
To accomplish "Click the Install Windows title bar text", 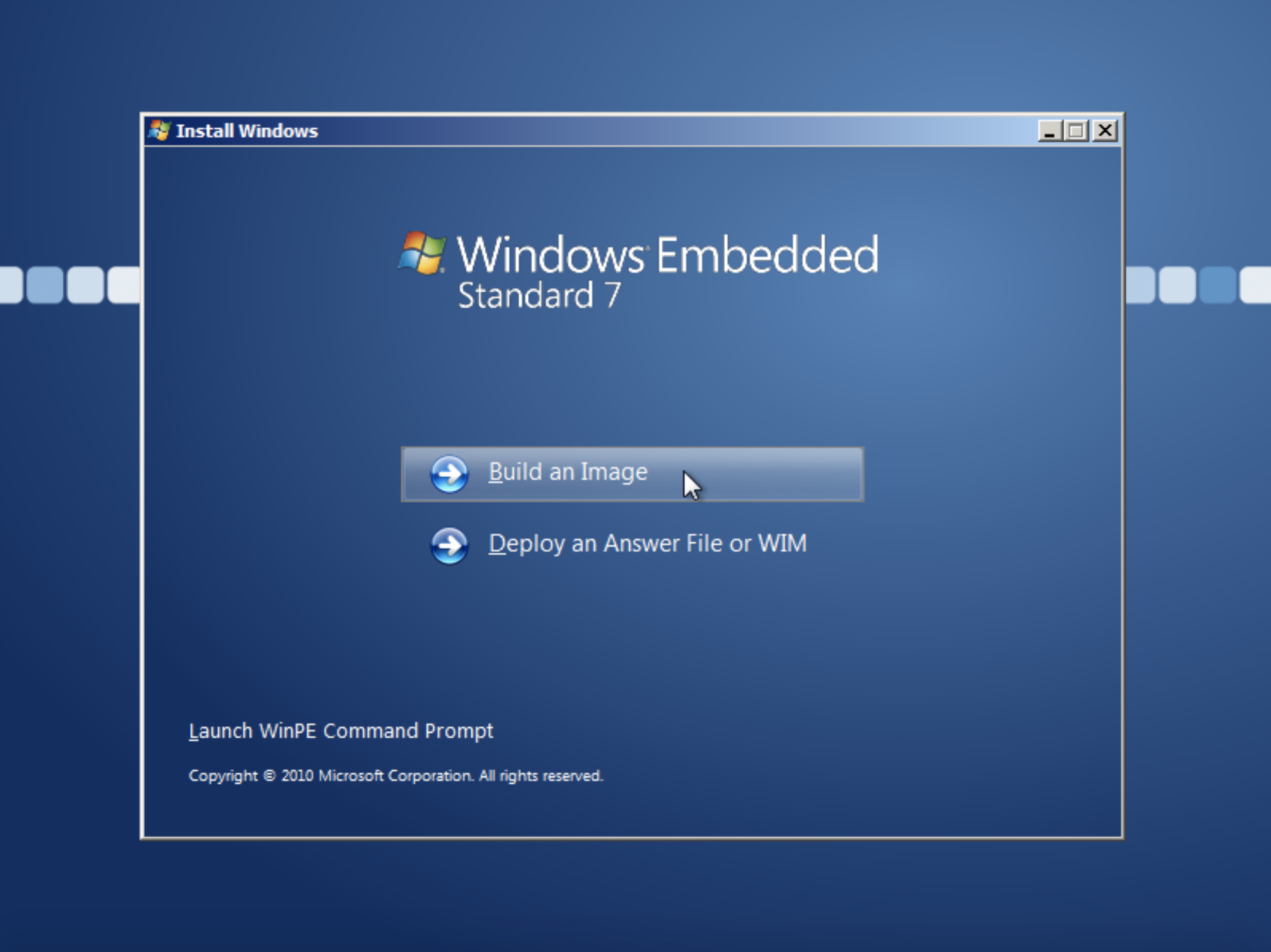I will pos(247,131).
